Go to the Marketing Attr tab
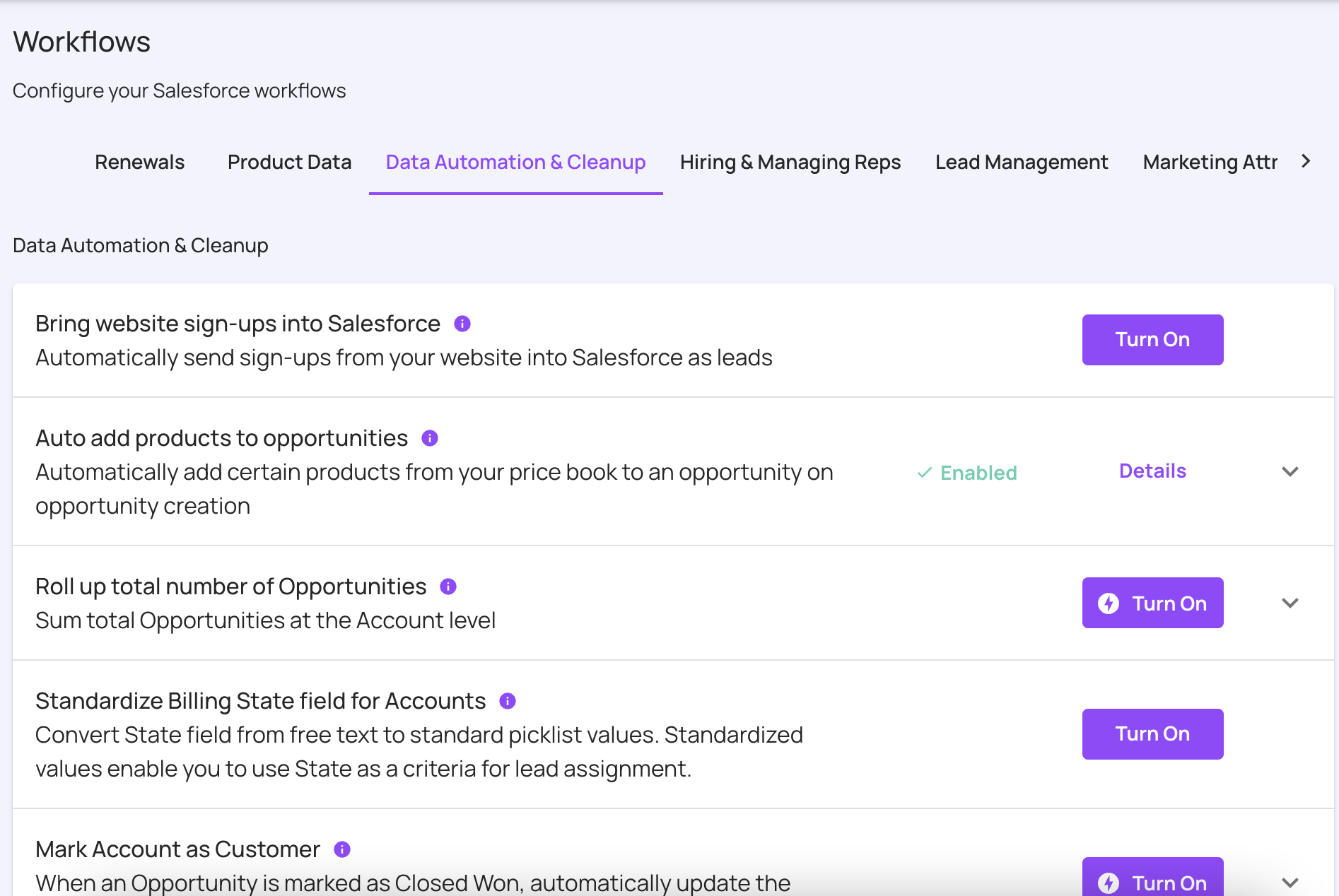The image size is (1339, 896). pyautogui.click(x=1210, y=162)
